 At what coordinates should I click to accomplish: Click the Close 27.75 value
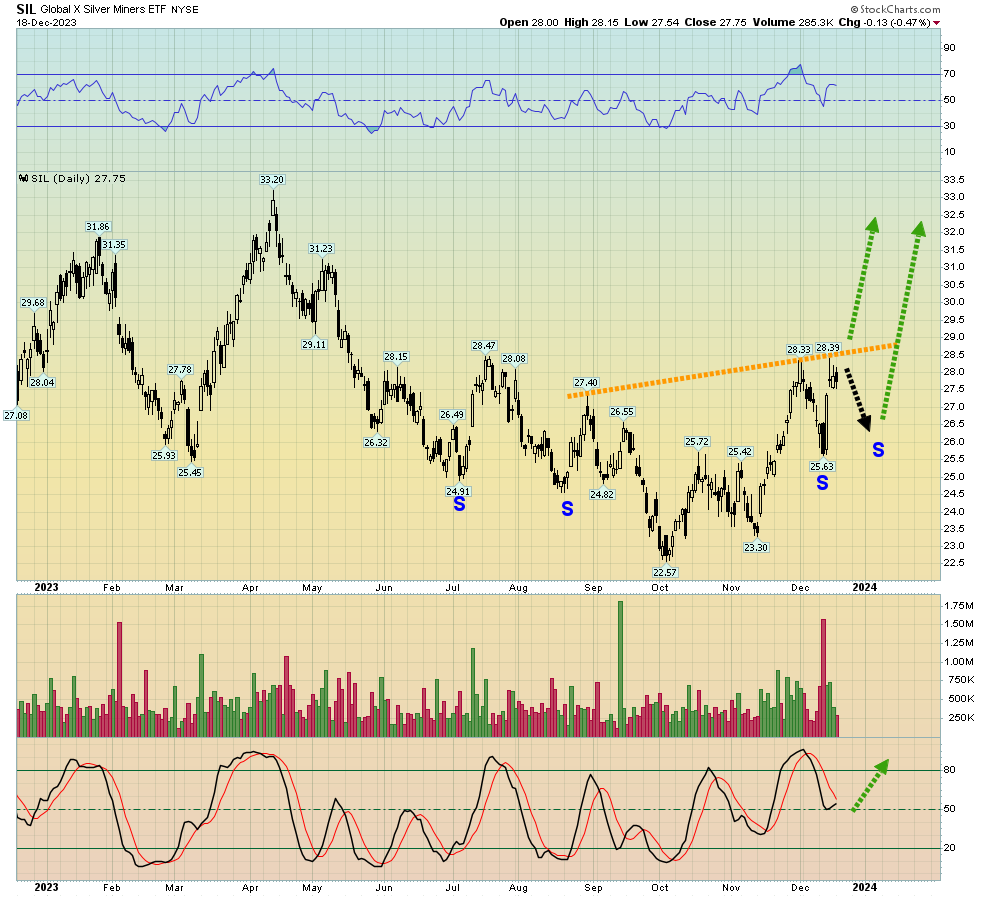click(x=715, y=22)
